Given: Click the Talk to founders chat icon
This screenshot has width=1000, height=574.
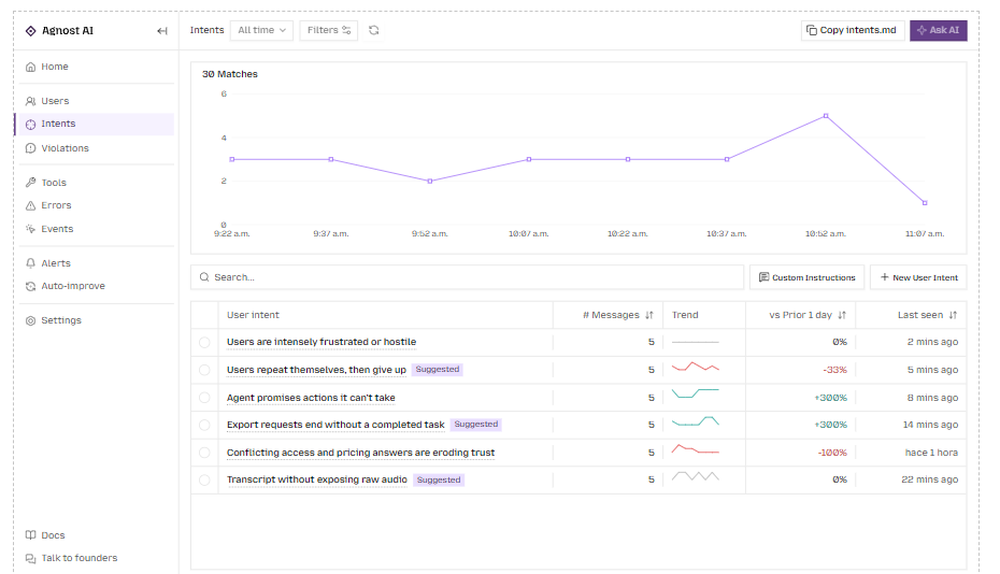Looking at the screenshot, I should 31,558.
